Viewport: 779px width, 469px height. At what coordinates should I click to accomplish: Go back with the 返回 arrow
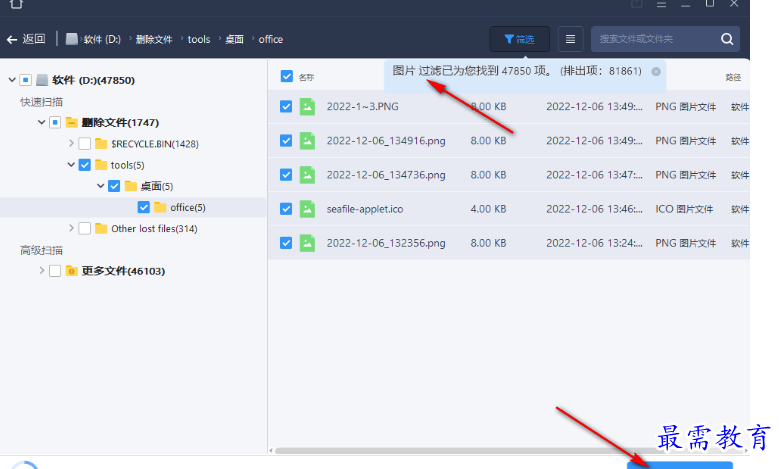(26, 39)
